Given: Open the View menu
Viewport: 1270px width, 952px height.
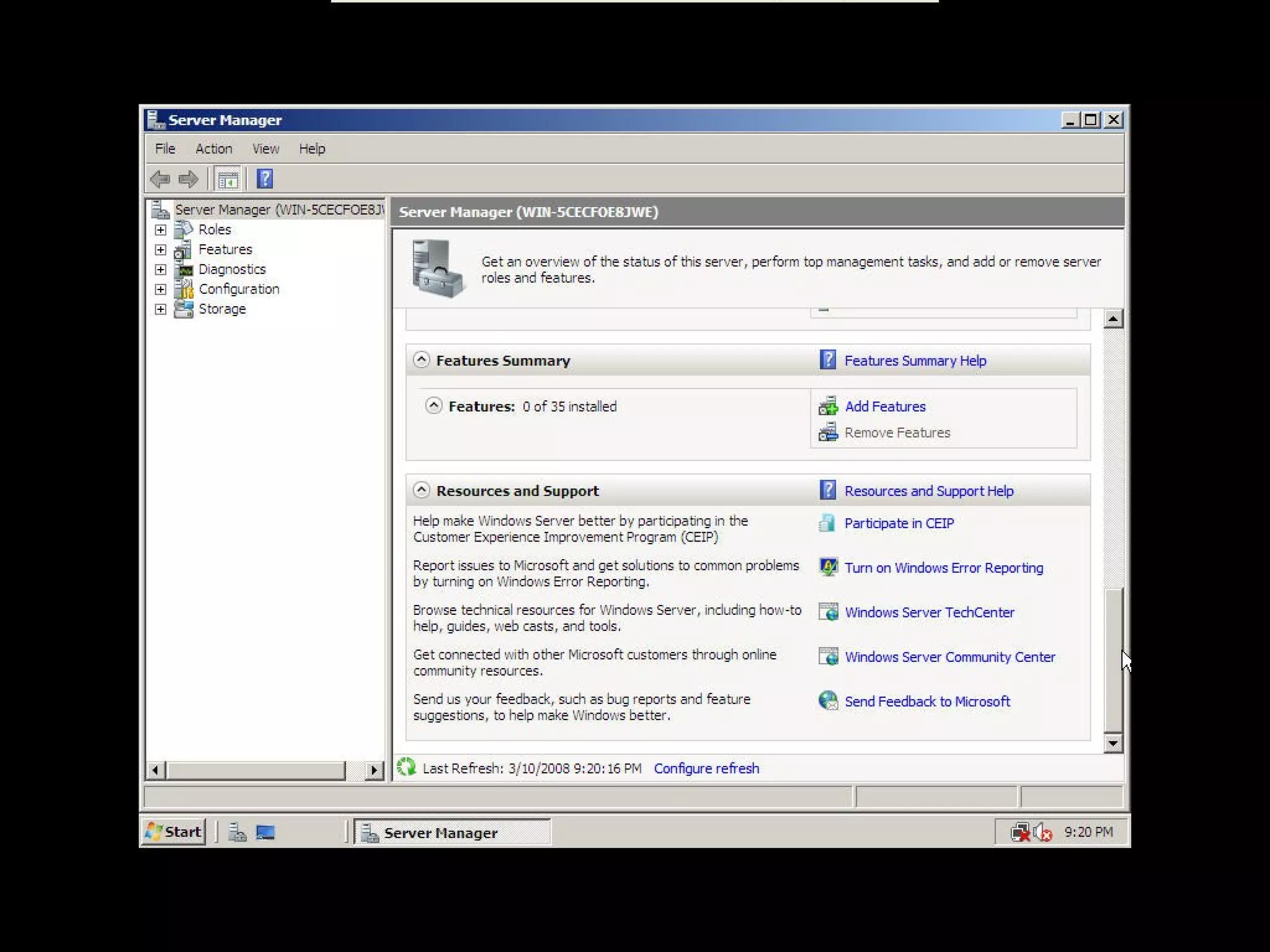Looking at the screenshot, I should tap(265, 149).
